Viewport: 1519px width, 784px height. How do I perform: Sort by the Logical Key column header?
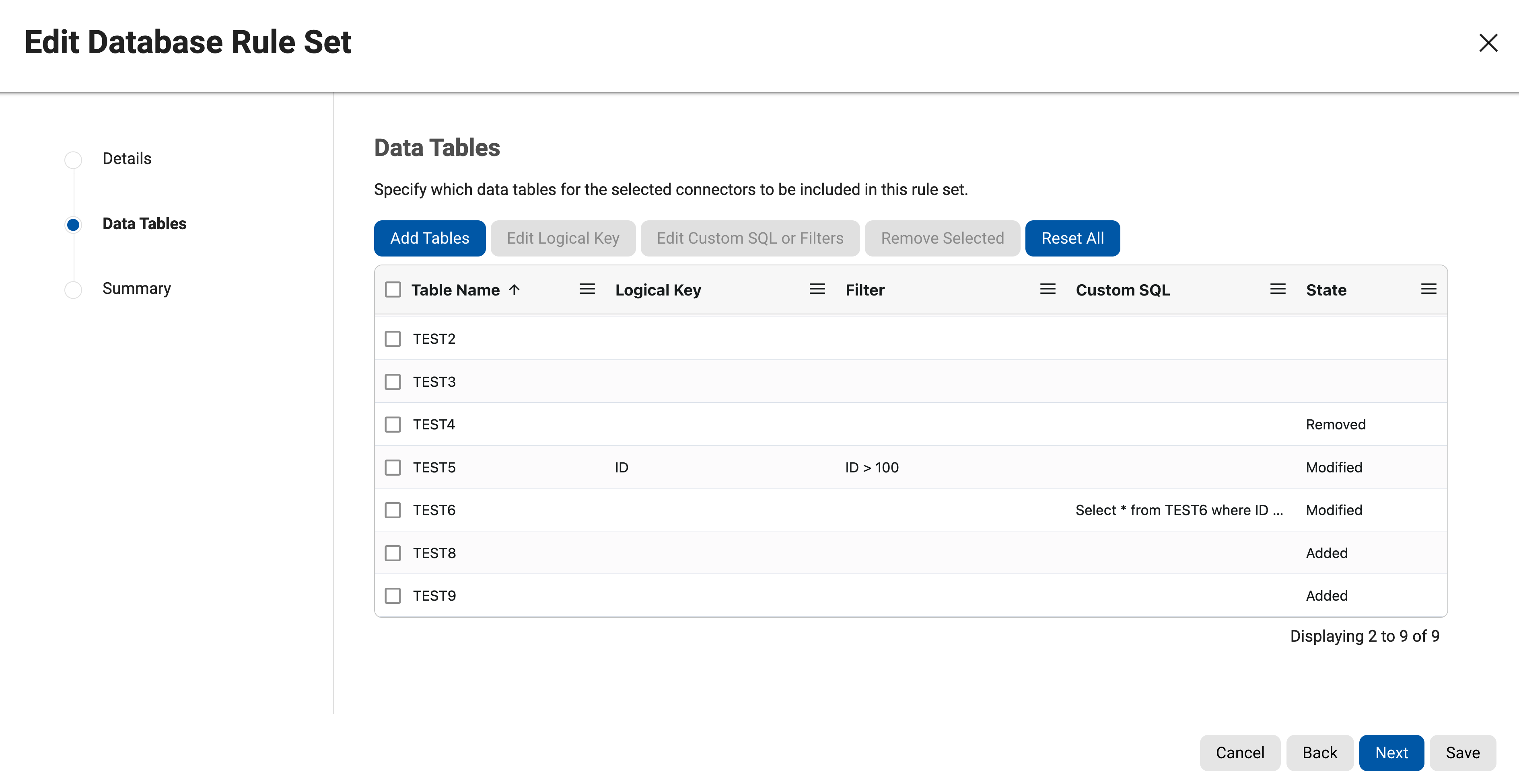[x=657, y=290]
